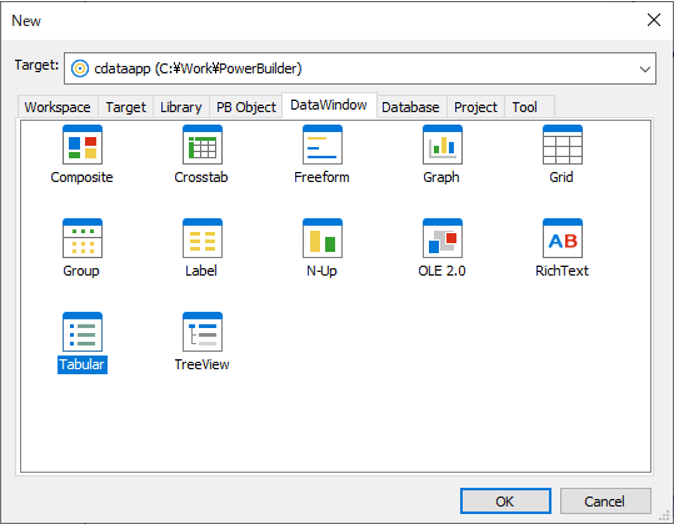Select the Grid DataWindow icon
Image resolution: width=674 pixels, height=524 pixels.
(562, 146)
